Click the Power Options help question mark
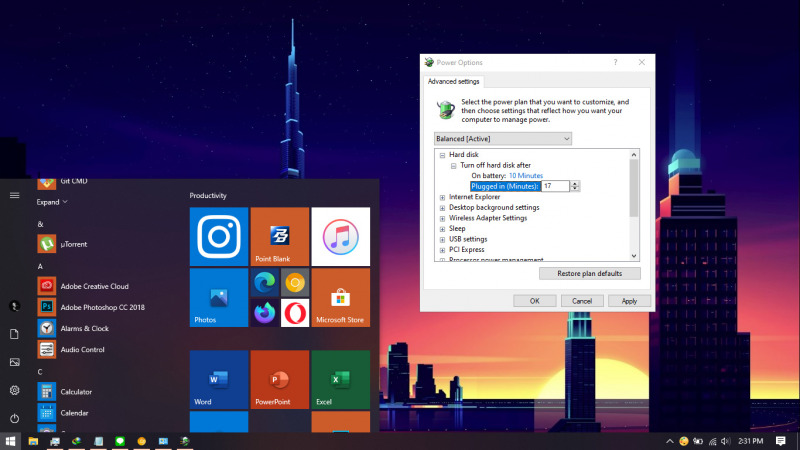Image resolution: width=800 pixels, height=450 pixels. point(615,62)
